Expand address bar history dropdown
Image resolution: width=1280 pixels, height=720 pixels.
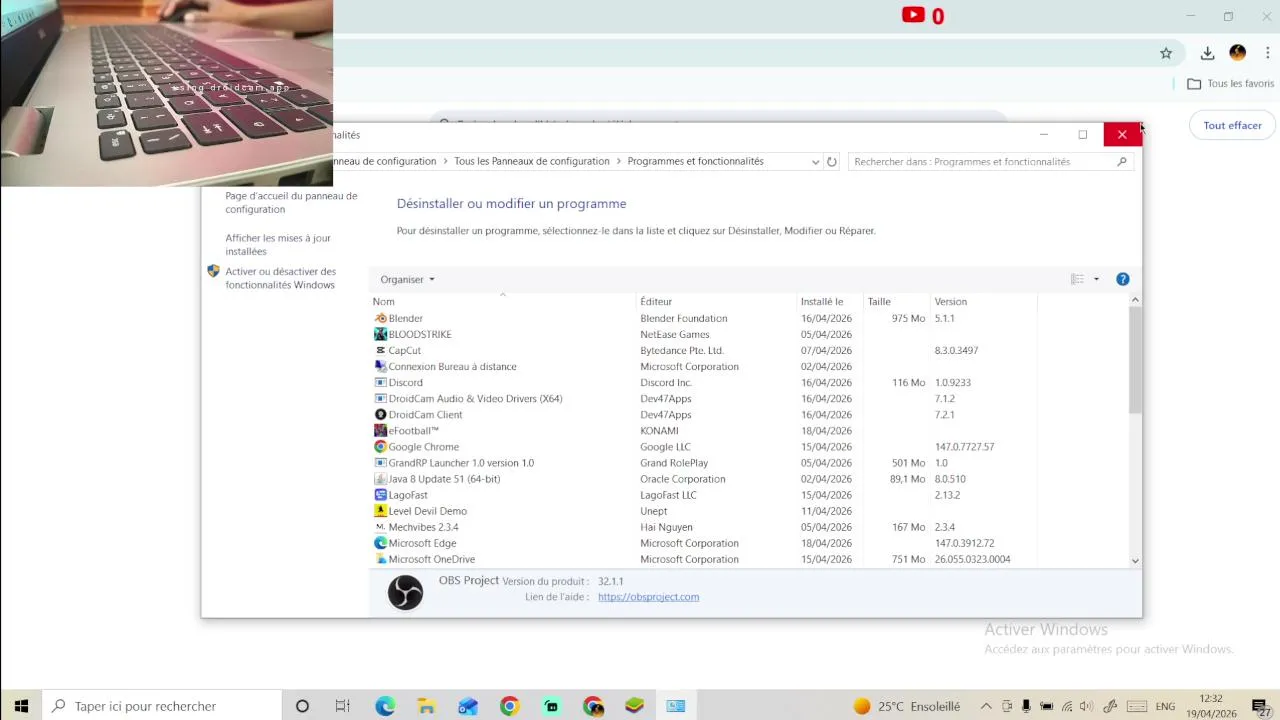pyautogui.click(x=815, y=161)
